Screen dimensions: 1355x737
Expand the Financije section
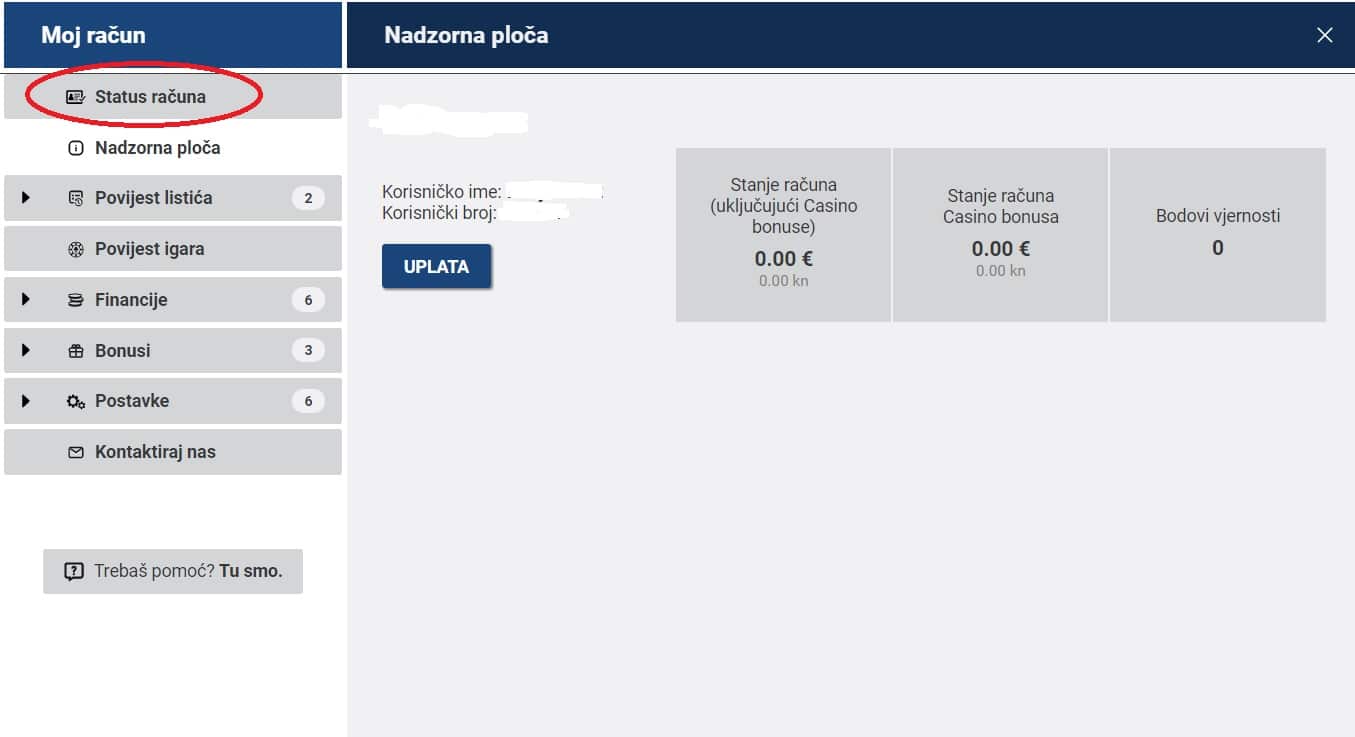(24, 299)
